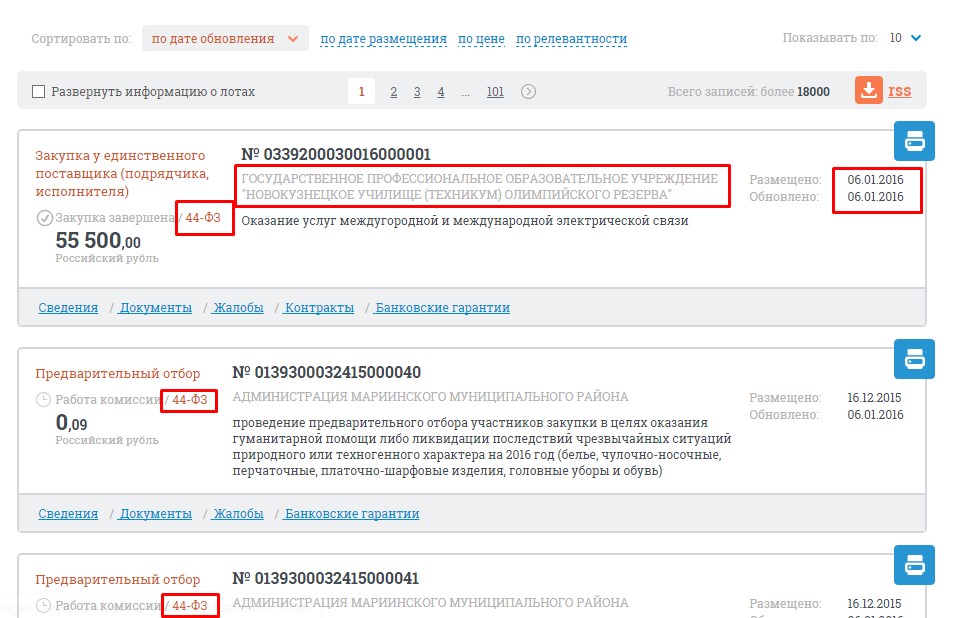959x618 pixels.
Task: Print purchase 0339200030016000001 using printer icon
Action: click(x=914, y=141)
